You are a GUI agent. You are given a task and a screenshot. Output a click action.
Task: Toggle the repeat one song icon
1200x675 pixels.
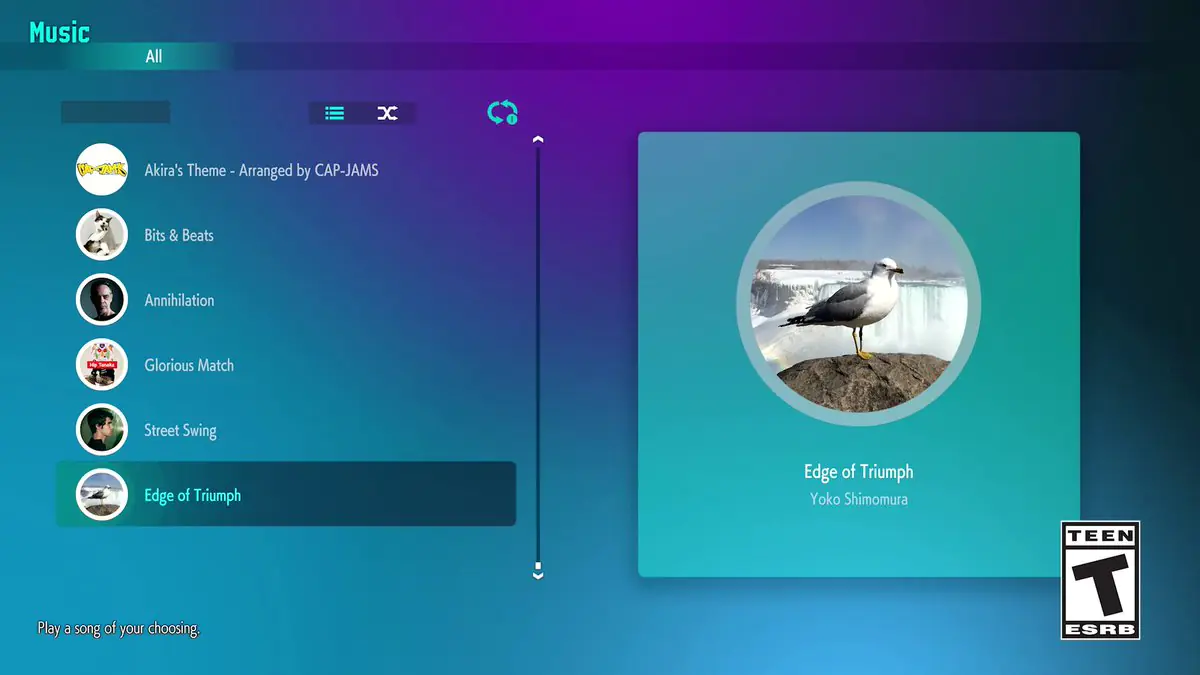point(502,113)
